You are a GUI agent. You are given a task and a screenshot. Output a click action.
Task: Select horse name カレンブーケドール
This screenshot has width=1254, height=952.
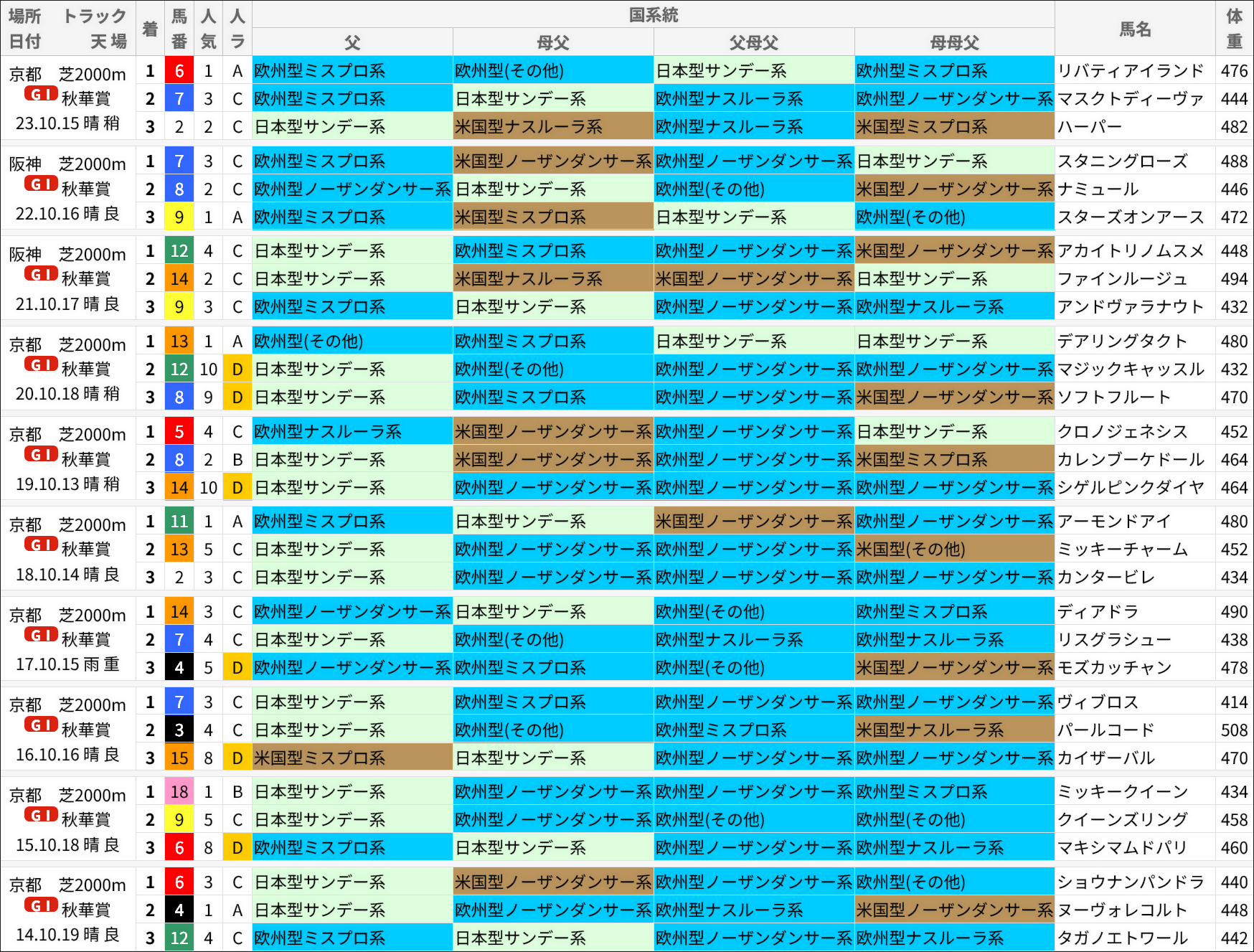pos(1131,460)
